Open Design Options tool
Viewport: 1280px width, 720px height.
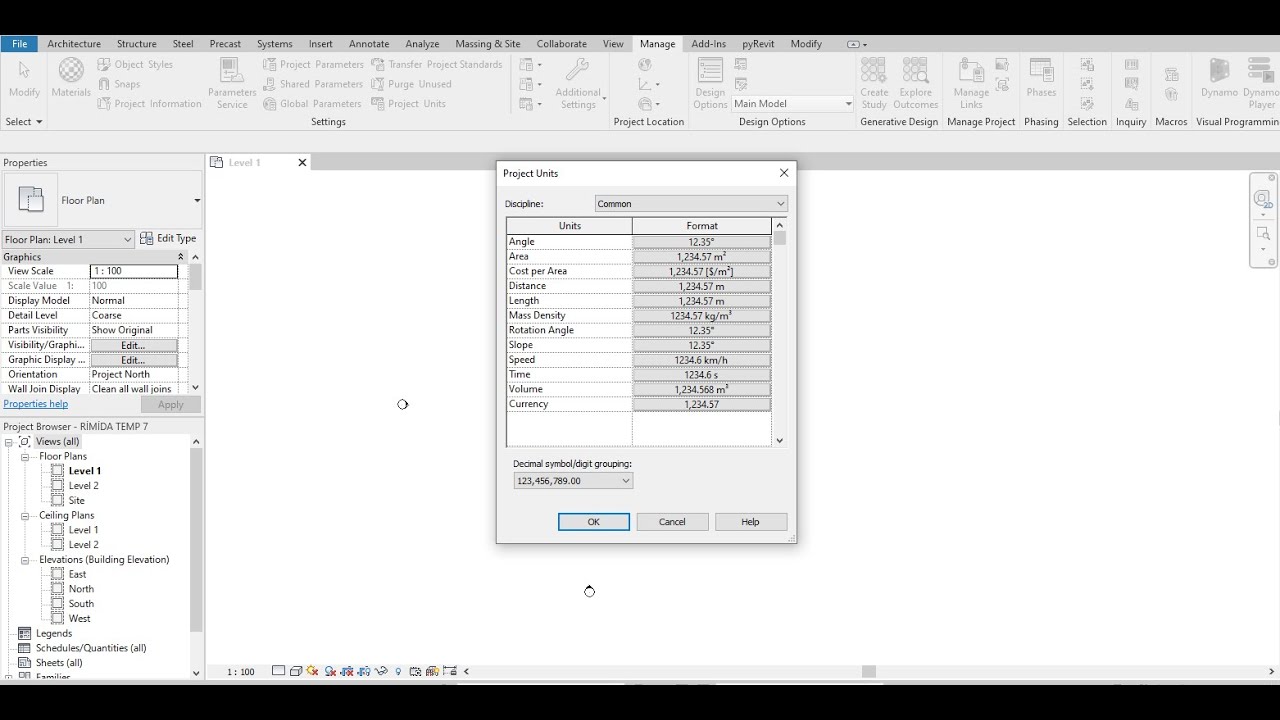710,83
